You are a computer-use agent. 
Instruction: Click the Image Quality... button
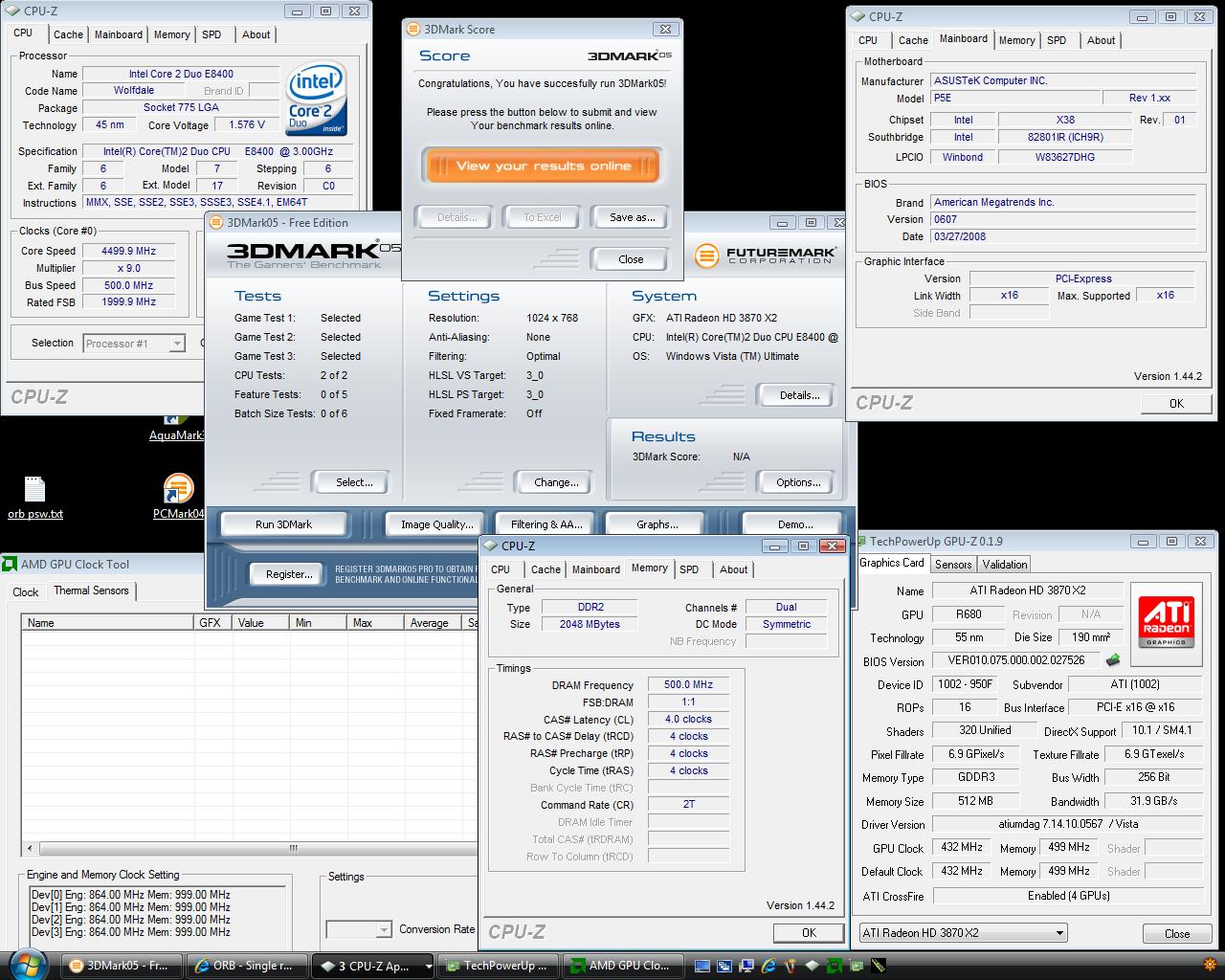point(437,524)
